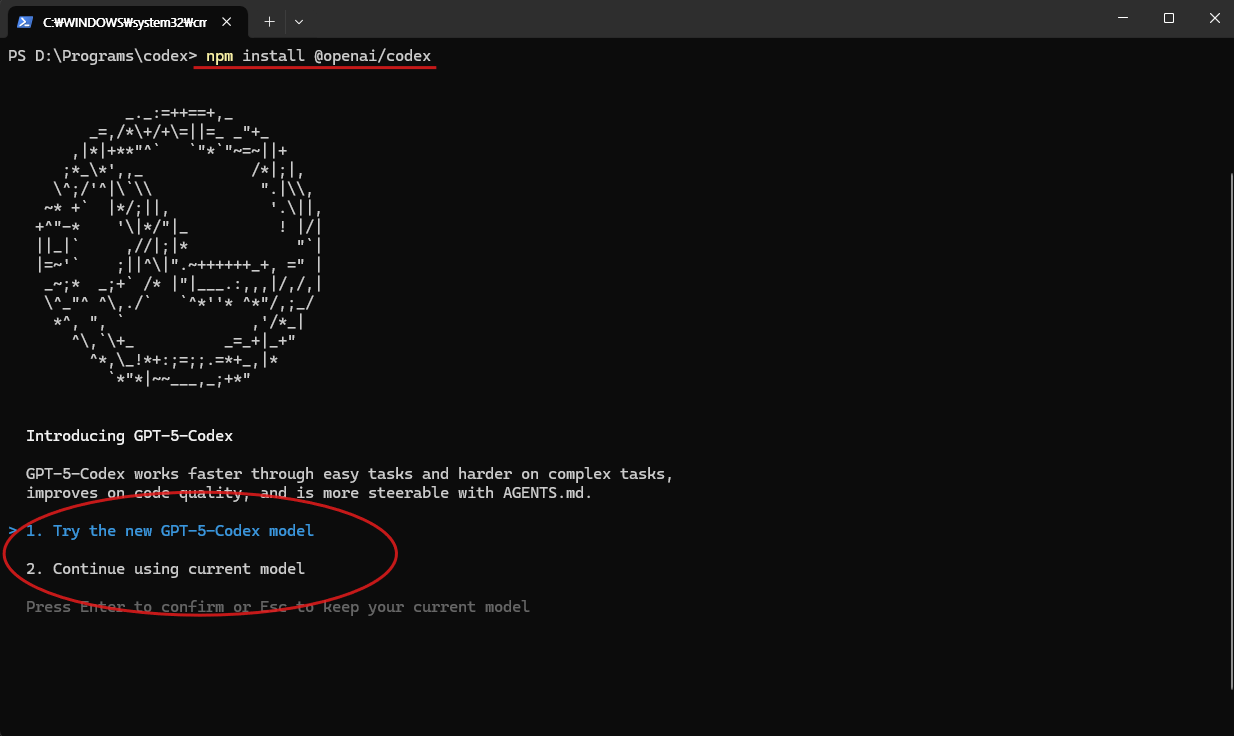The image size is (1234, 736).
Task: Click the vertical scrollbar of the terminal
Action: point(1227,430)
